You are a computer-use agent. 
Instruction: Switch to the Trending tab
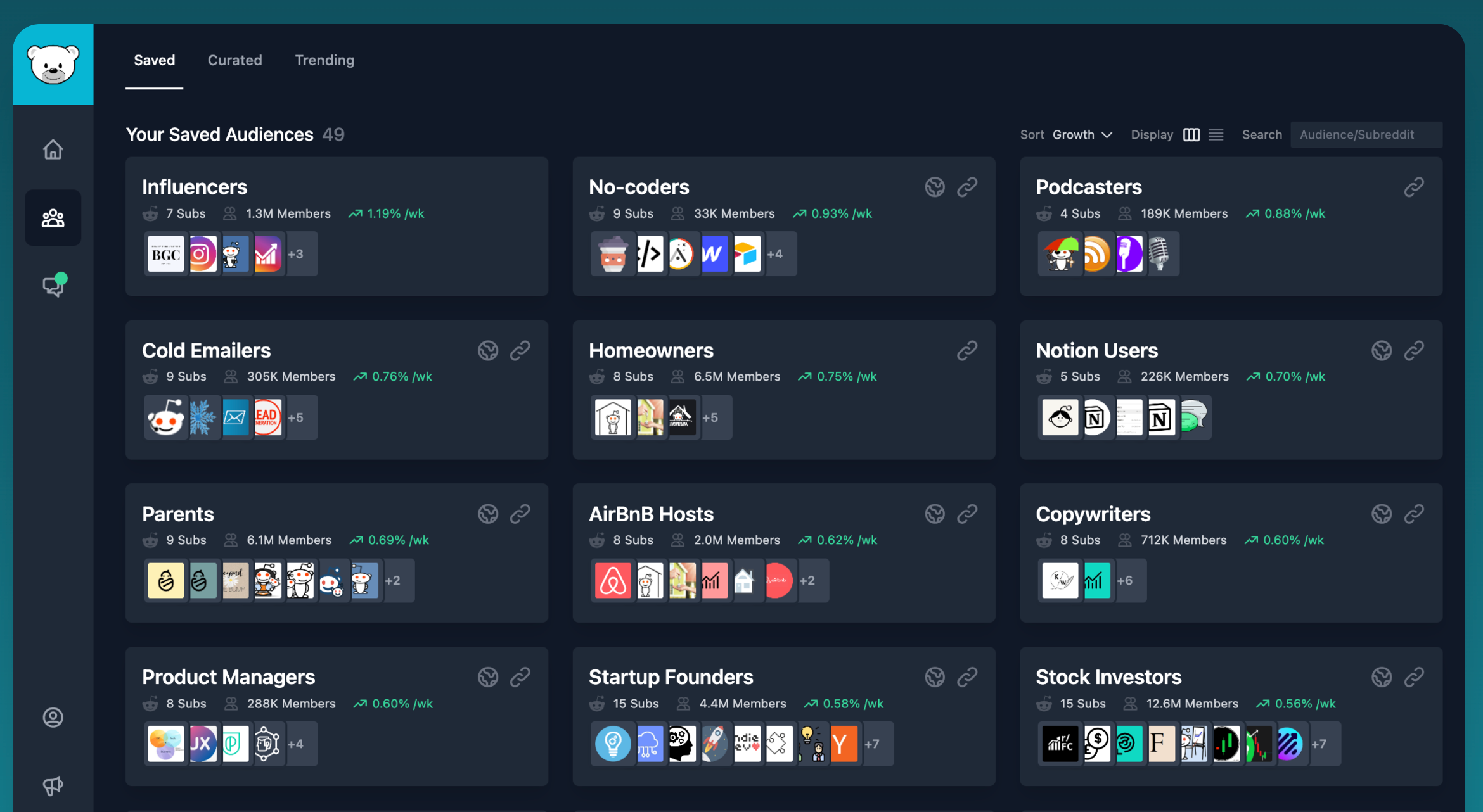[x=324, y=60]
